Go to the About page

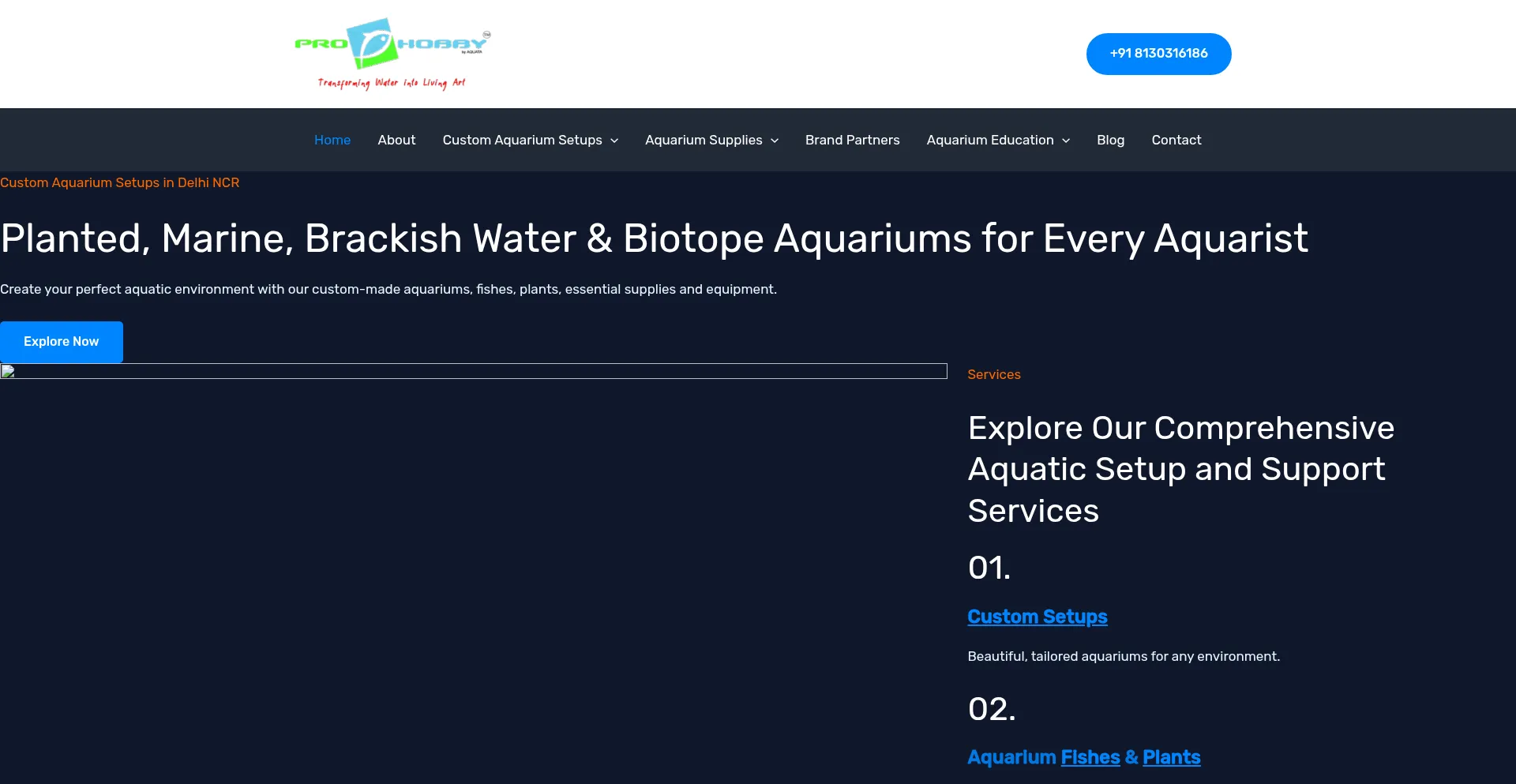click(x=396, y=140)
